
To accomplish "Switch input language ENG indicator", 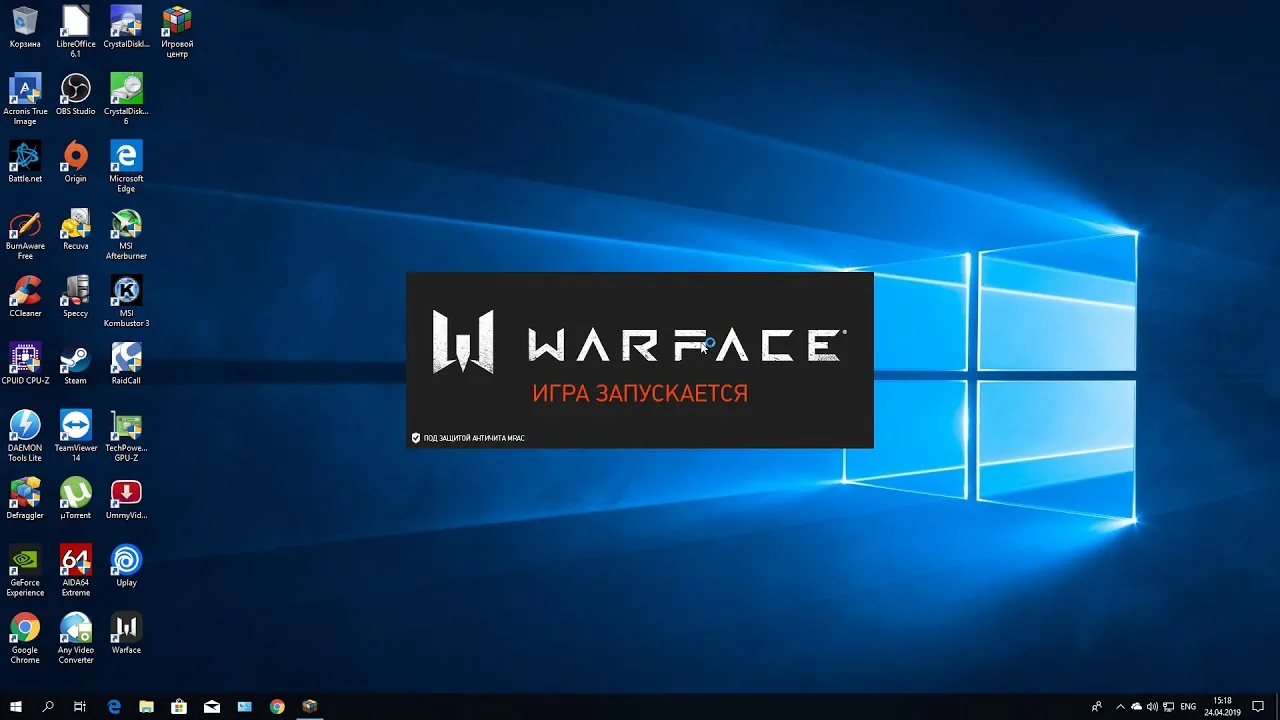I will click(1188, 706).
